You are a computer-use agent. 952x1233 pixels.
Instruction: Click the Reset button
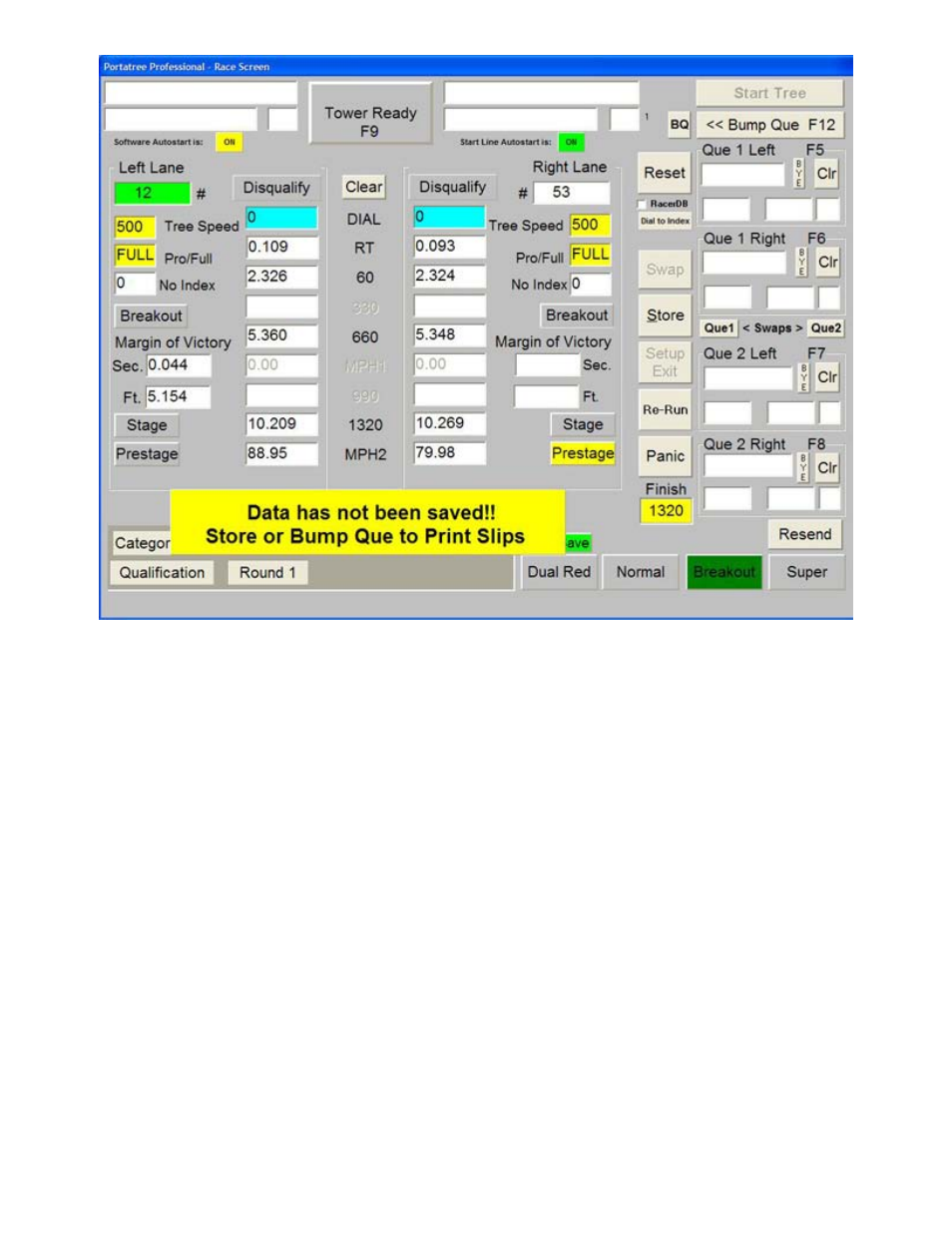(665, 173)
